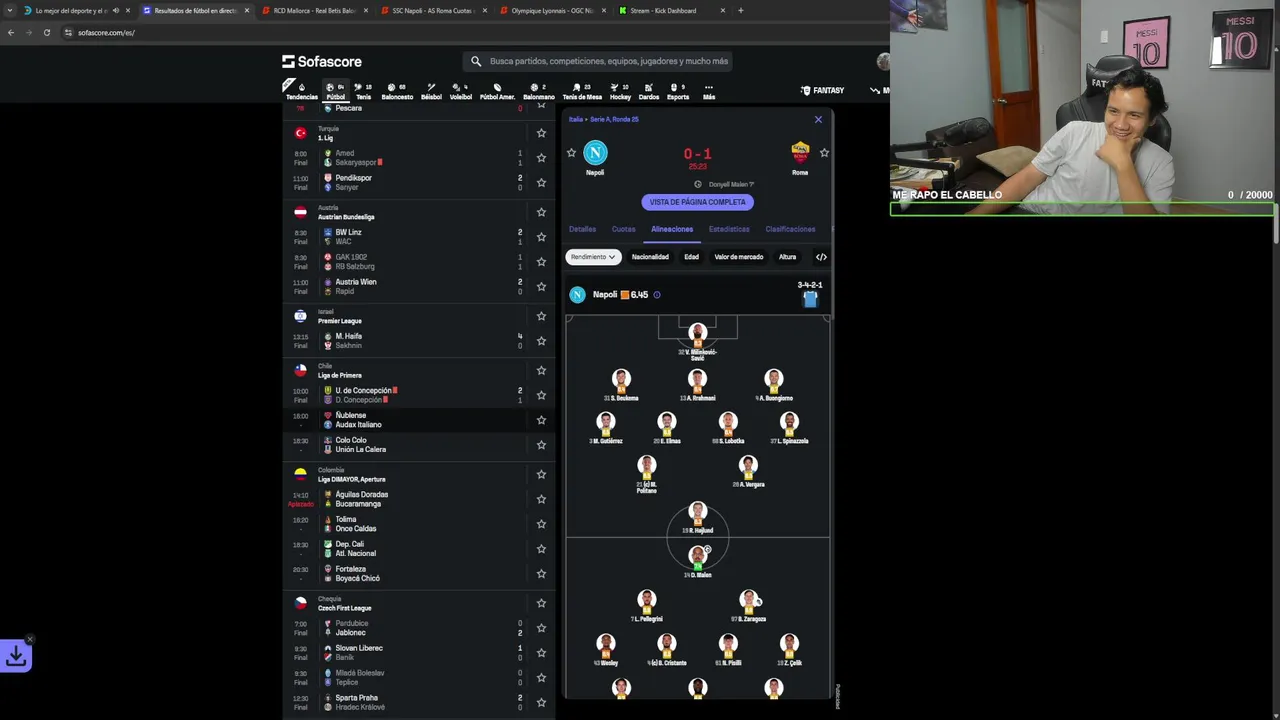This screenshot has width=1280, height=720.
Task: Open the Baloncesto sport category
Action: pos(397,91)
